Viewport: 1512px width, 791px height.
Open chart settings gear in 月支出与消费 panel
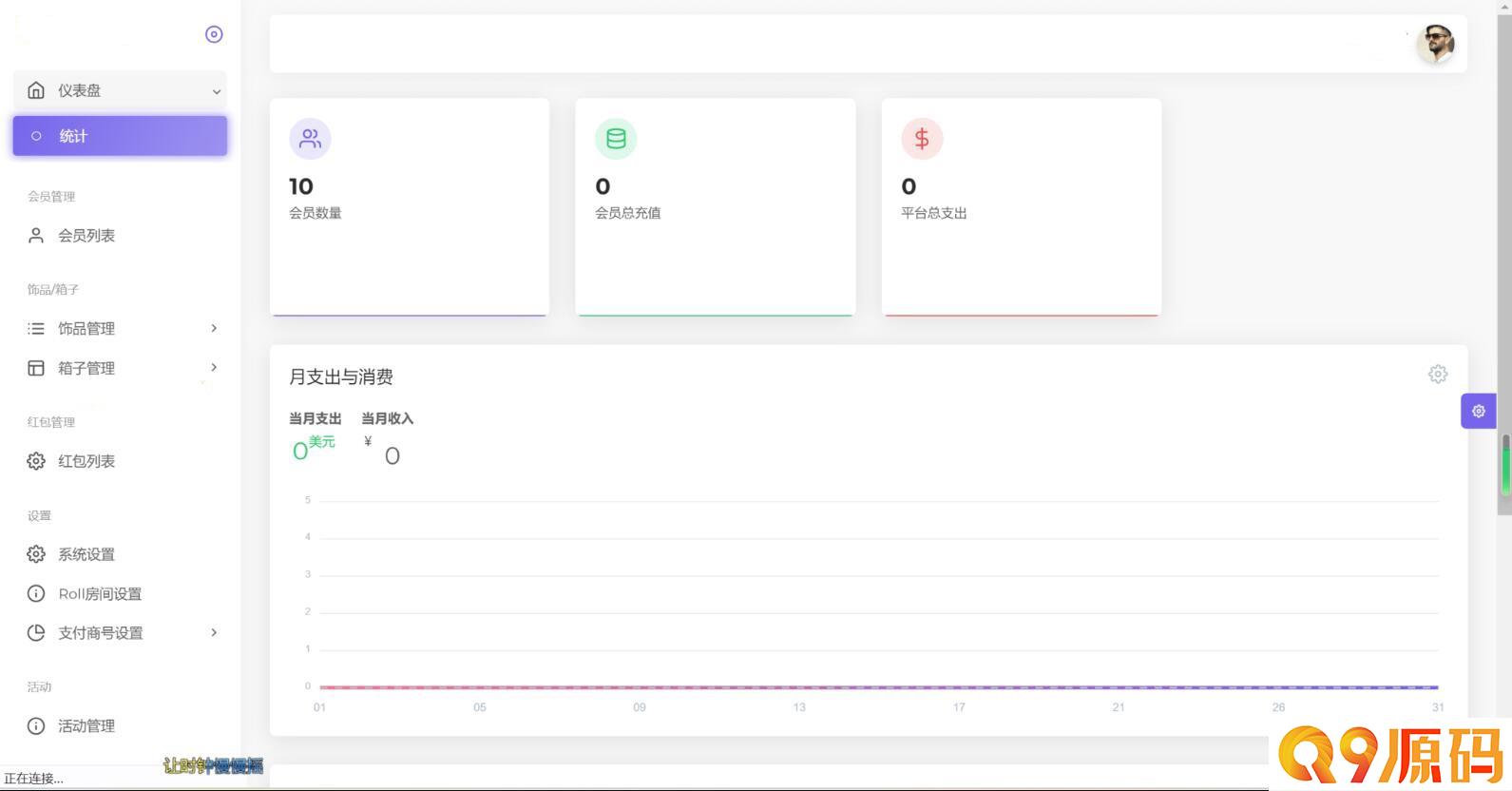[1438, 375]
